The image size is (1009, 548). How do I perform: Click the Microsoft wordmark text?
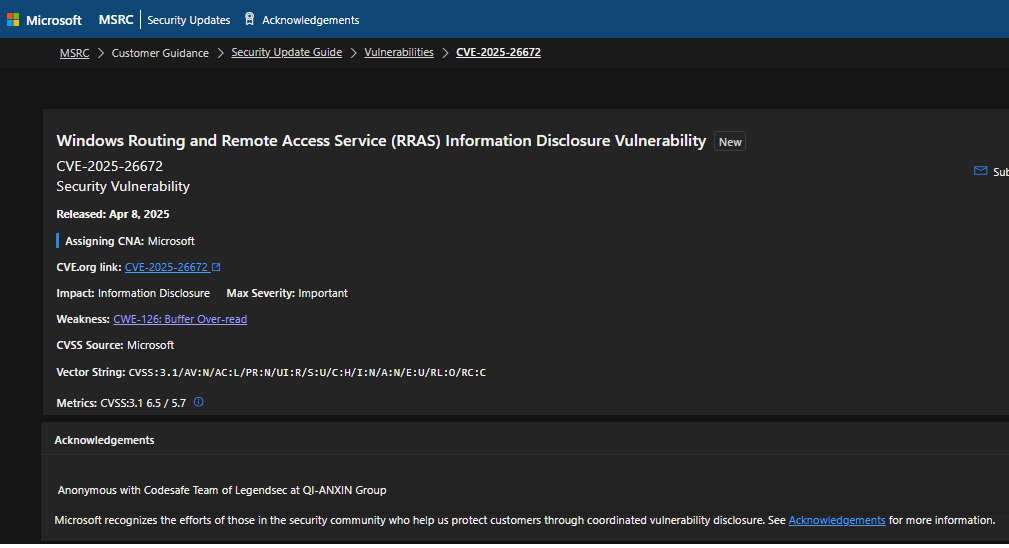(x=54, y=20)
